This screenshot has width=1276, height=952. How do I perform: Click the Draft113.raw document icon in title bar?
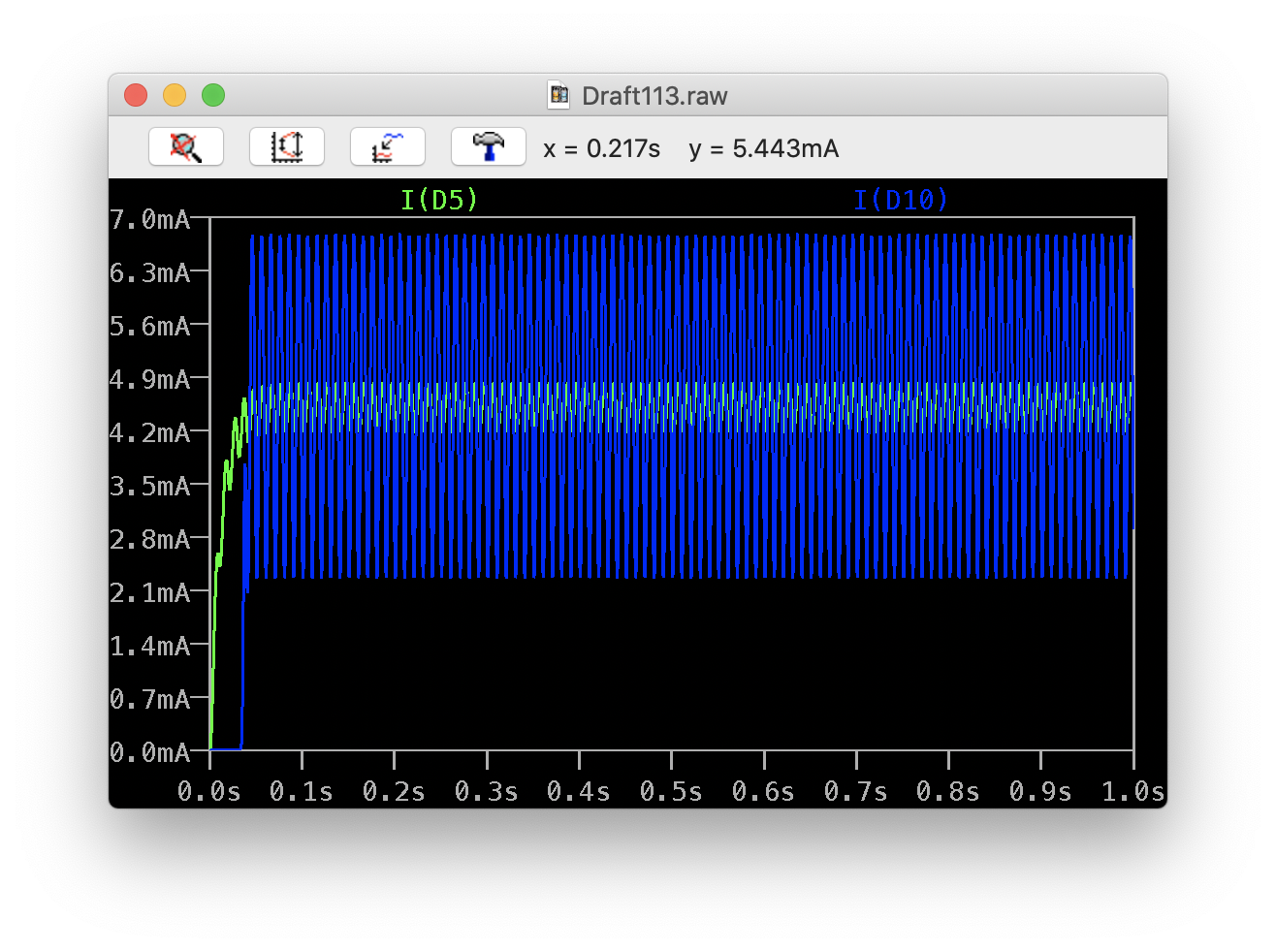coord(559,95)
